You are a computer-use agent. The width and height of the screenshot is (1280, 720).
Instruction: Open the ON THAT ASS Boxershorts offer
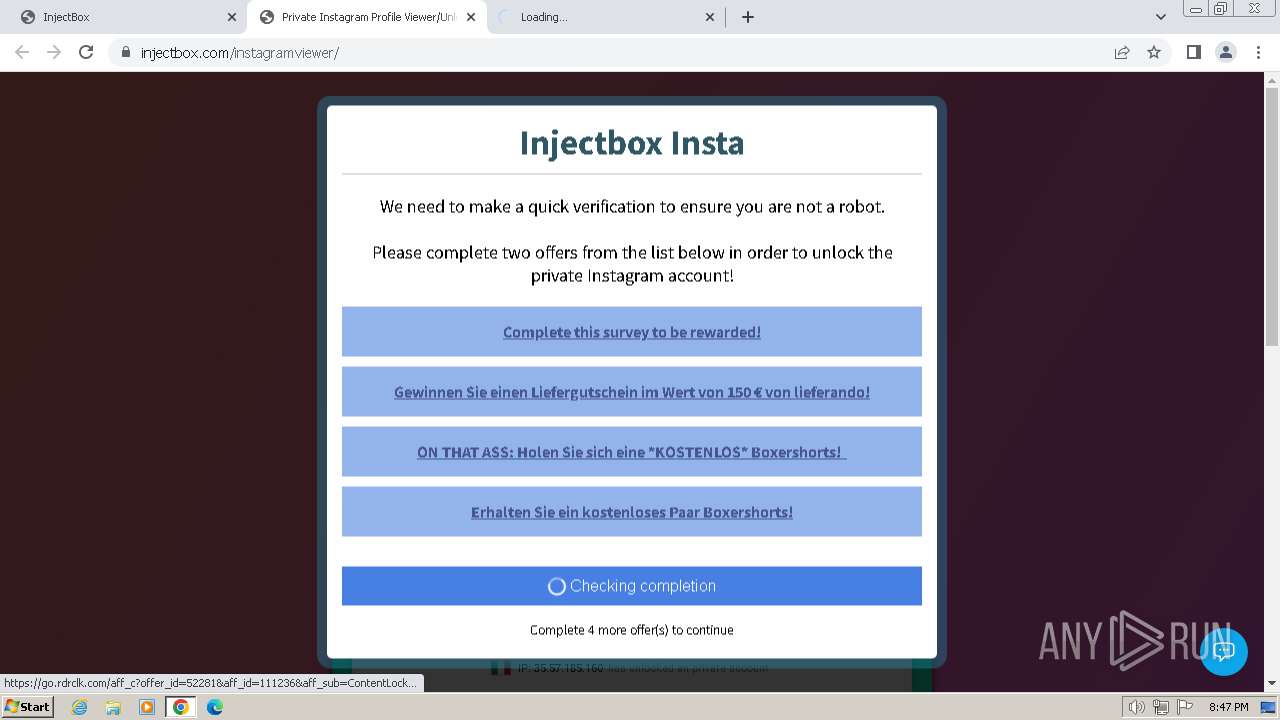[x=632, y=452]
